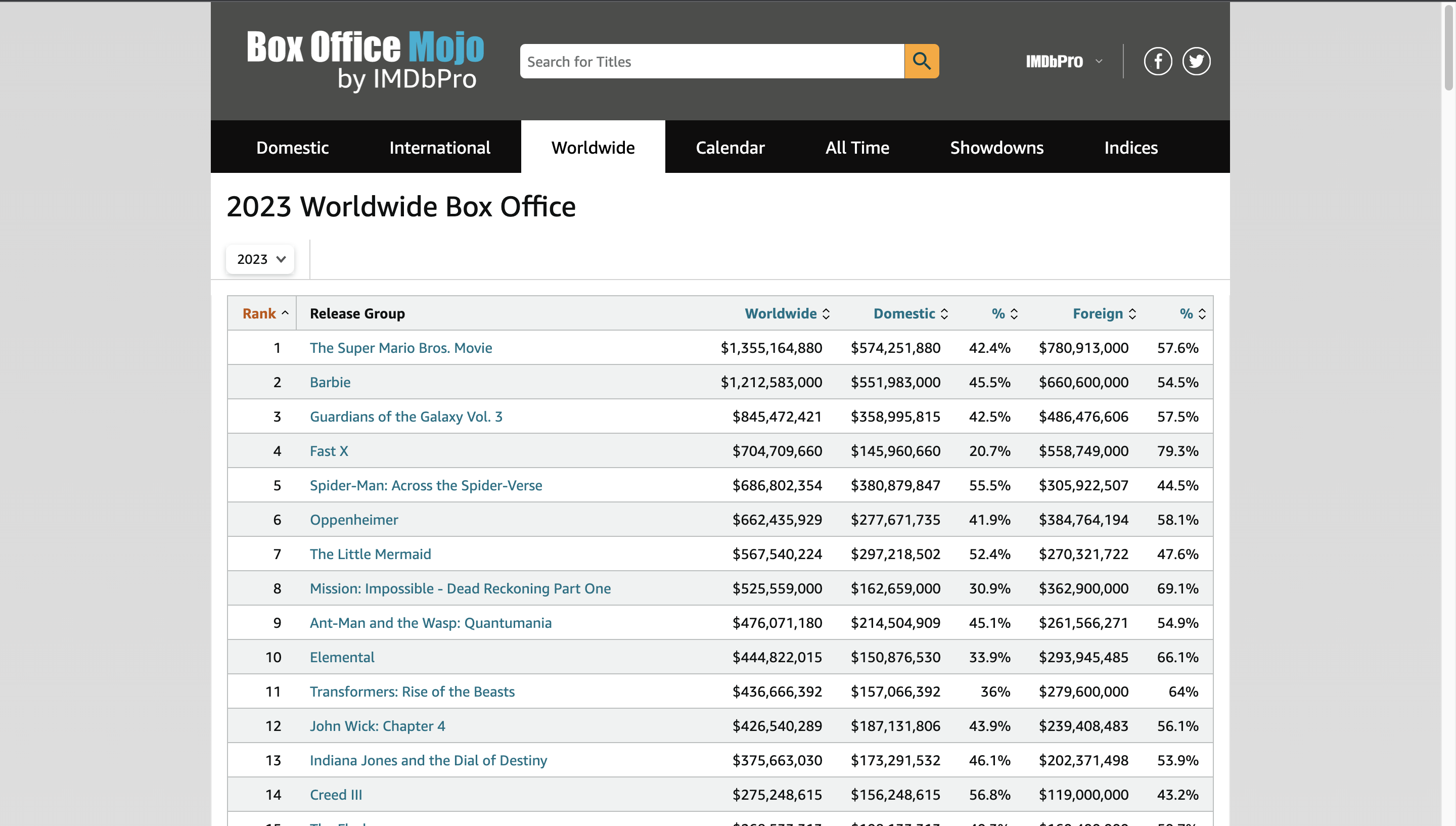Open the Facebook icon link

(x=1157, y=61)
